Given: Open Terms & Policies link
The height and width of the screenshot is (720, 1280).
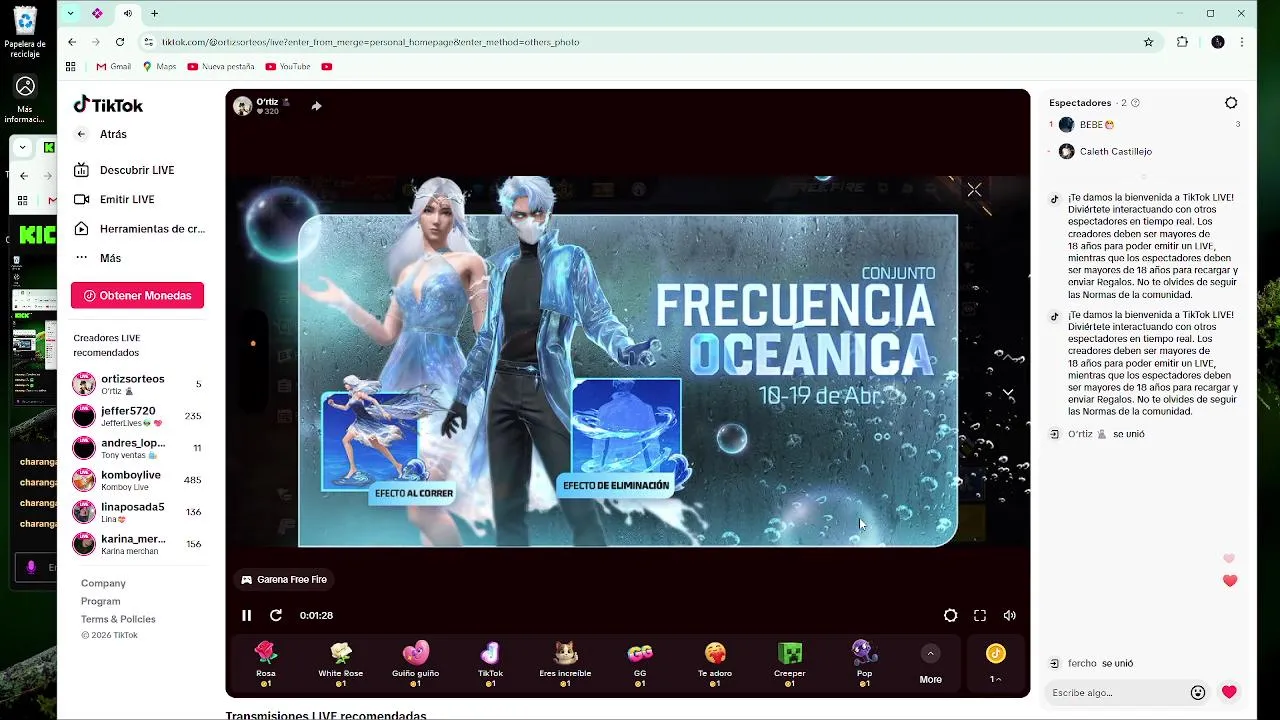Looking at the screenshot, I should coord(118,619).
